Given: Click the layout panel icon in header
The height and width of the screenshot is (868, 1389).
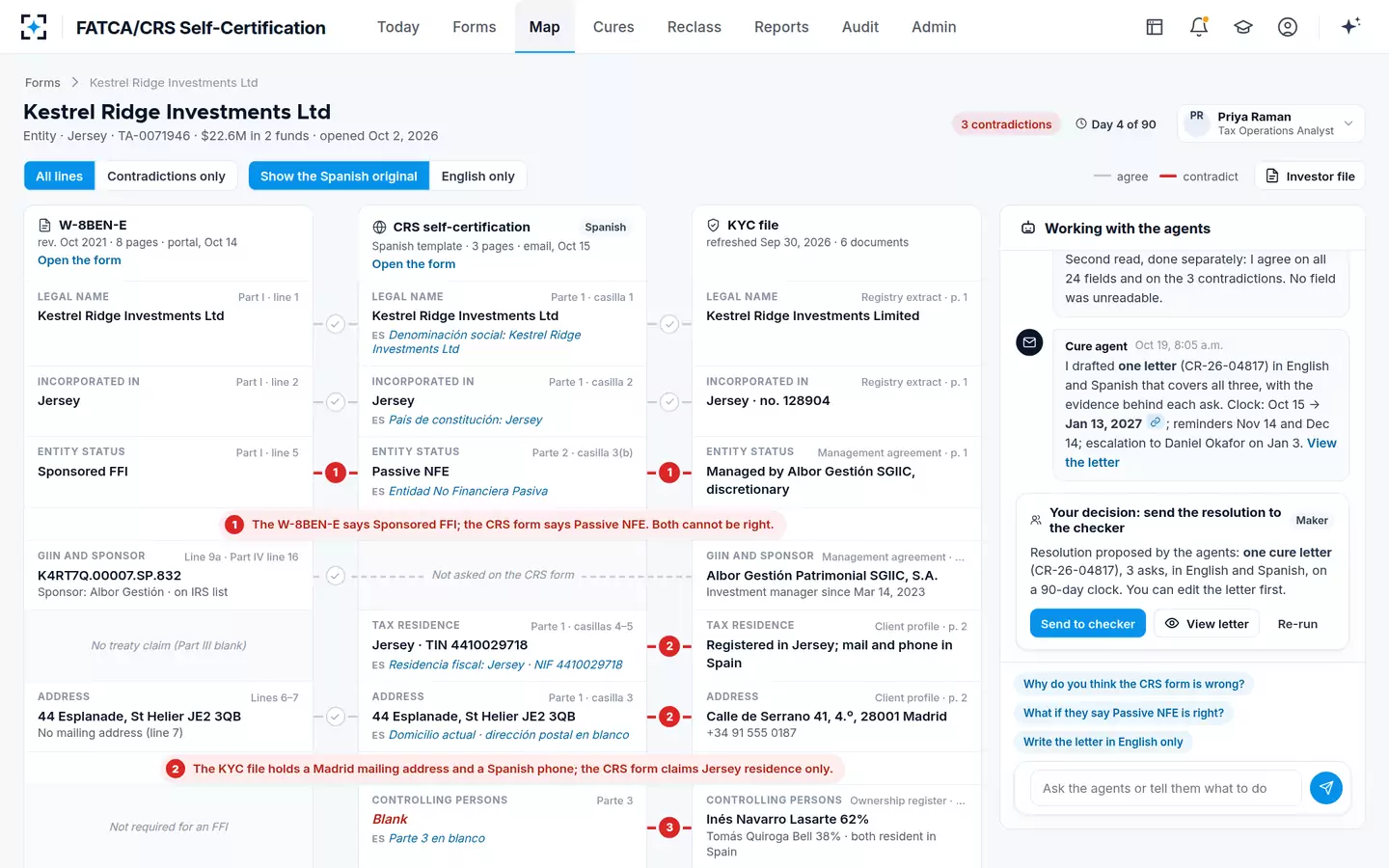Looking at the screenshot, I should (x=1155, y=27).
